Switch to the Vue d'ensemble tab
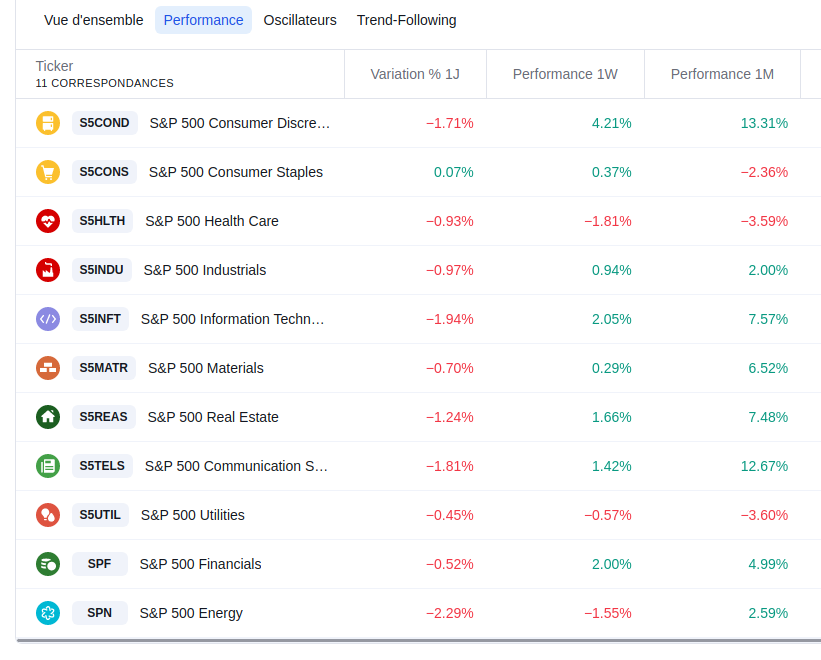The image size is (821, 660). coord(94,20)
